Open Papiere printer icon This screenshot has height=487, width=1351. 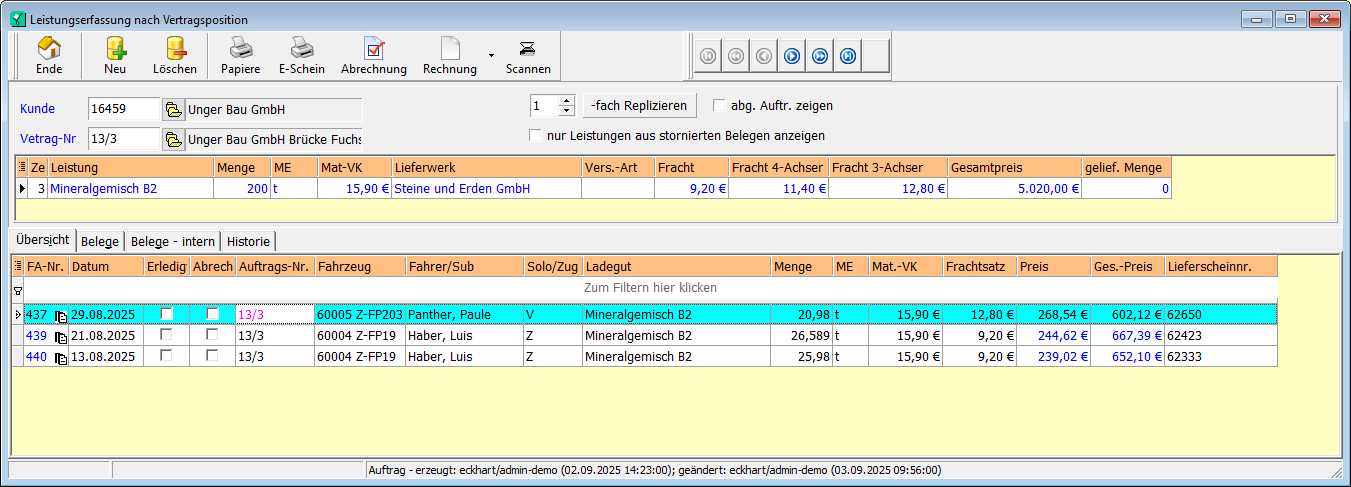240,55
